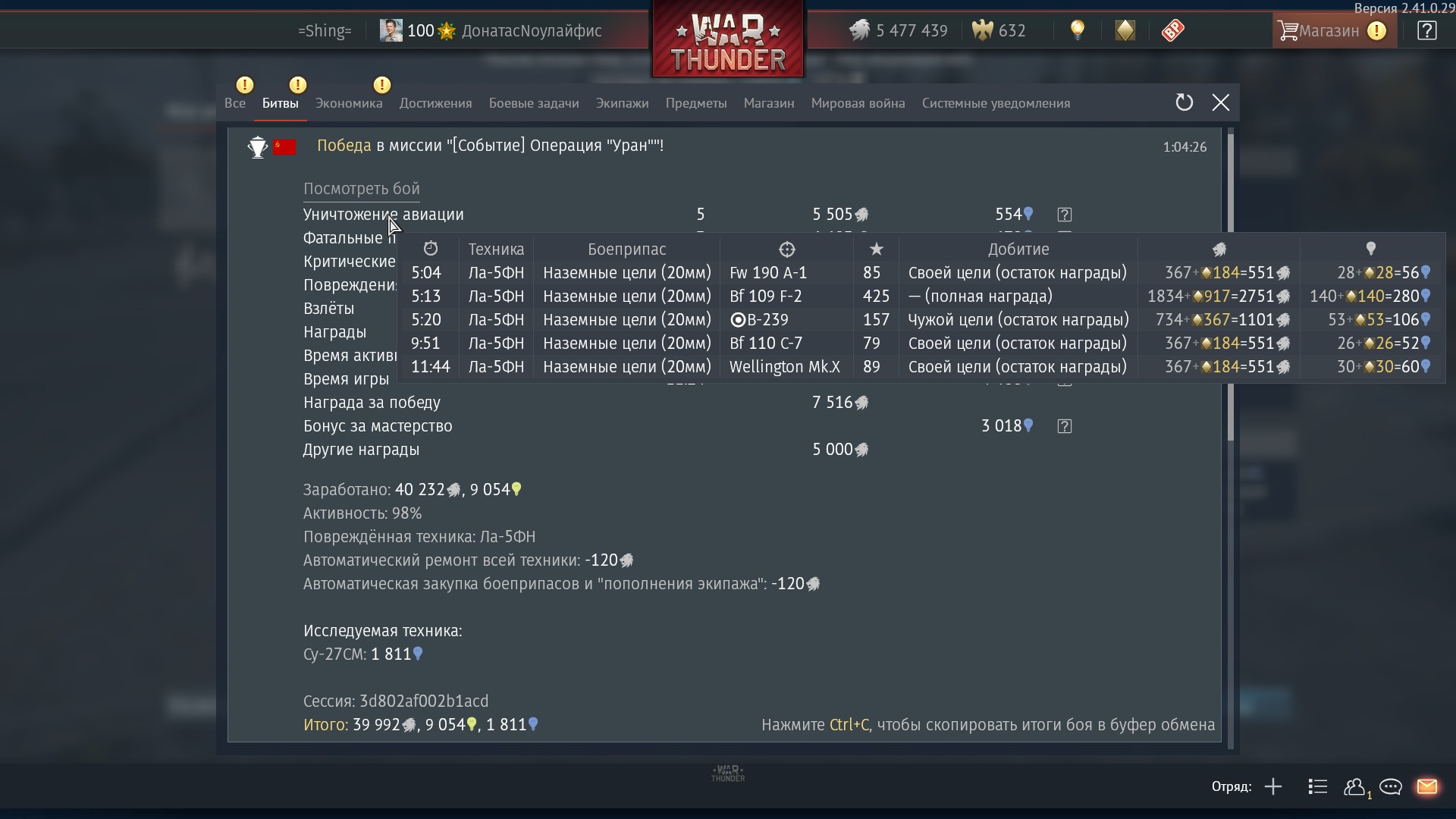Switch to the Экономика tab
The width and height of the screenshot is (1456, 819).
[x=349, y=103]
